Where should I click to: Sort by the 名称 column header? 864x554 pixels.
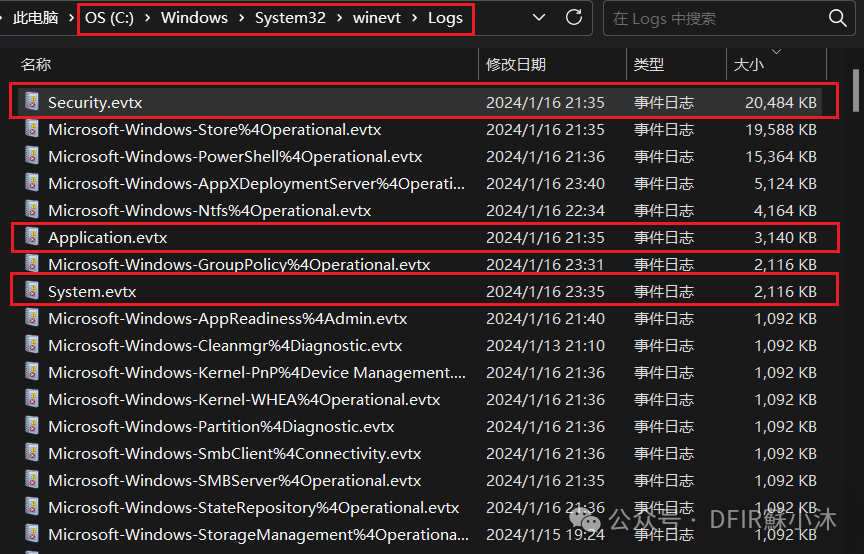36,64
